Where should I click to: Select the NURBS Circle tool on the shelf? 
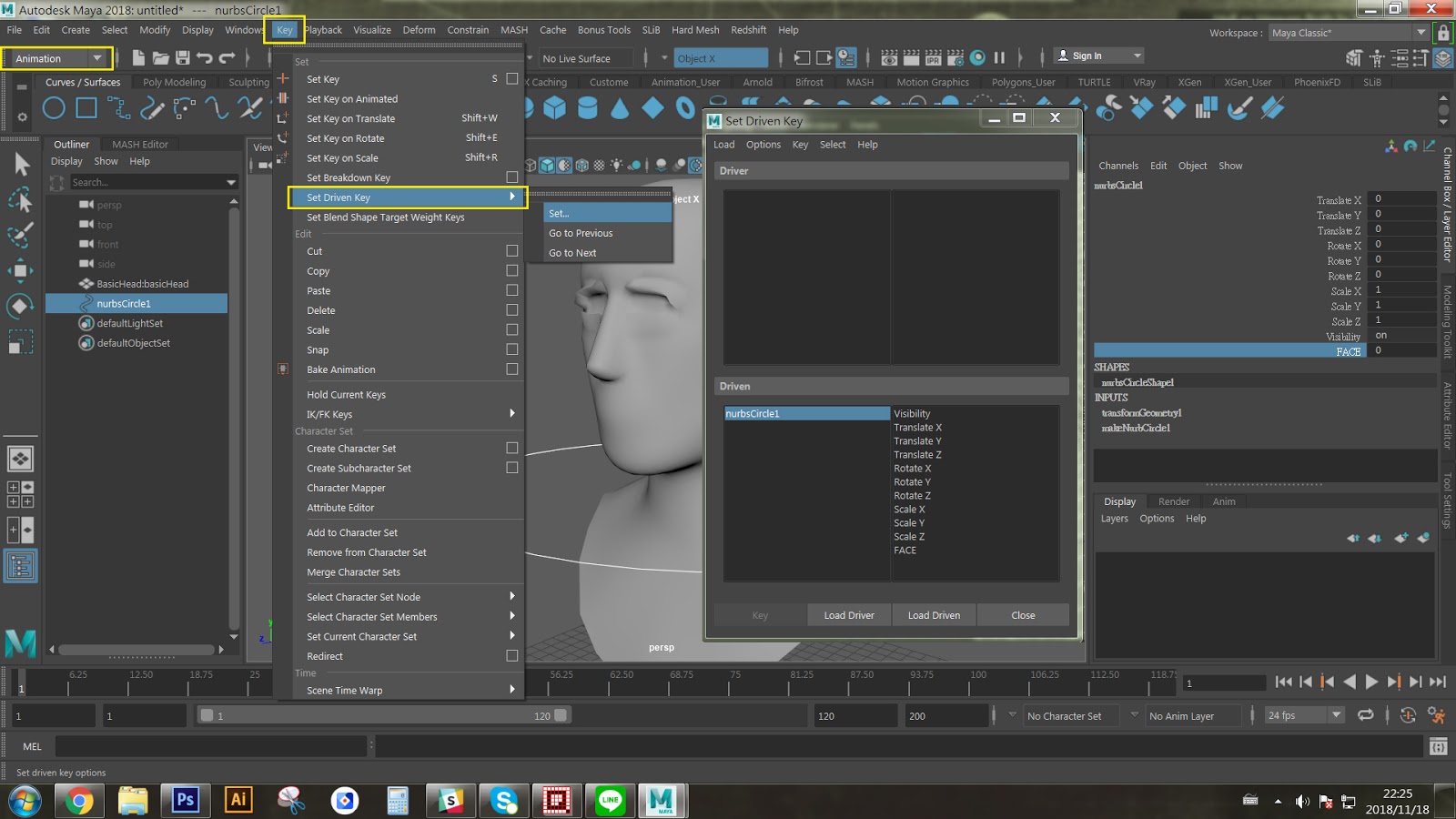pyautogui.click(x=55, y=108)
